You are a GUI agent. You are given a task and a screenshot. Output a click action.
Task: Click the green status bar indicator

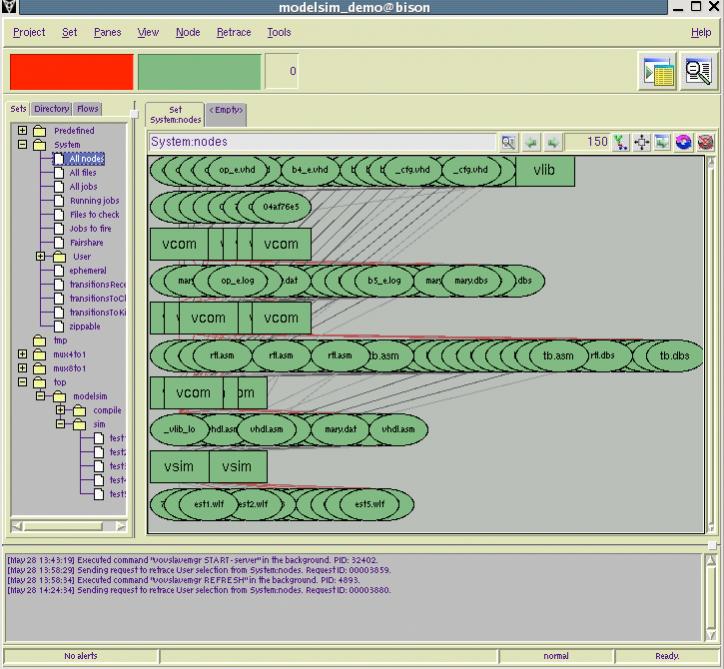pos(199,72)
